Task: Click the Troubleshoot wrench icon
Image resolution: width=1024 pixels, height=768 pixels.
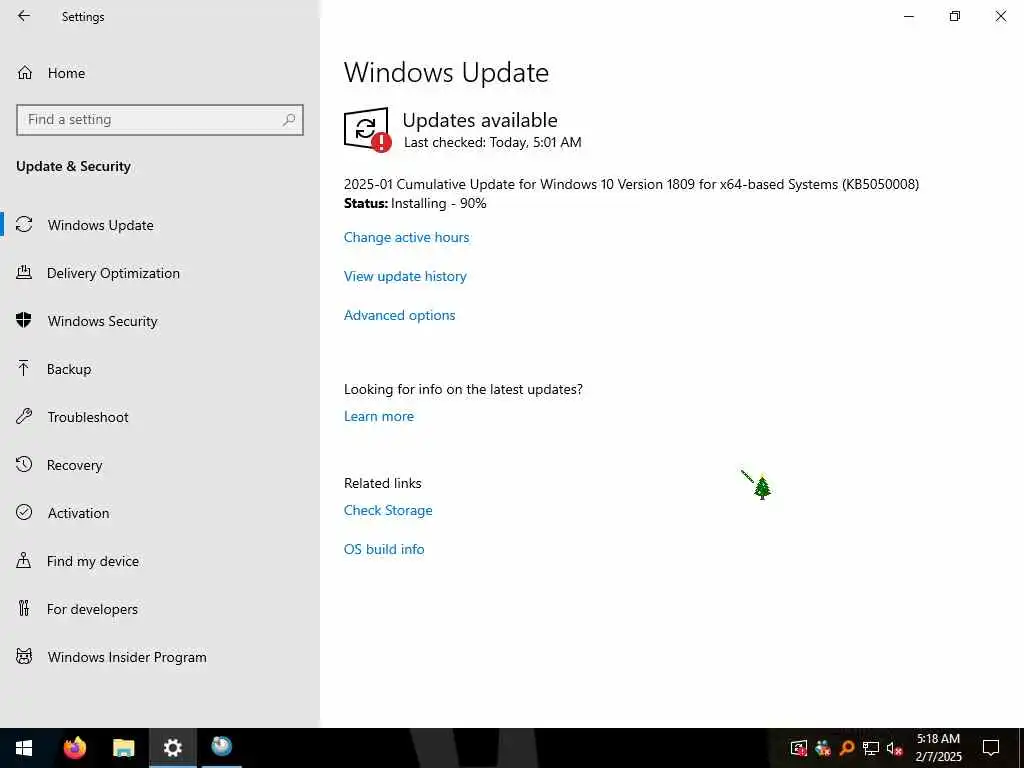Action: [24, 417]
